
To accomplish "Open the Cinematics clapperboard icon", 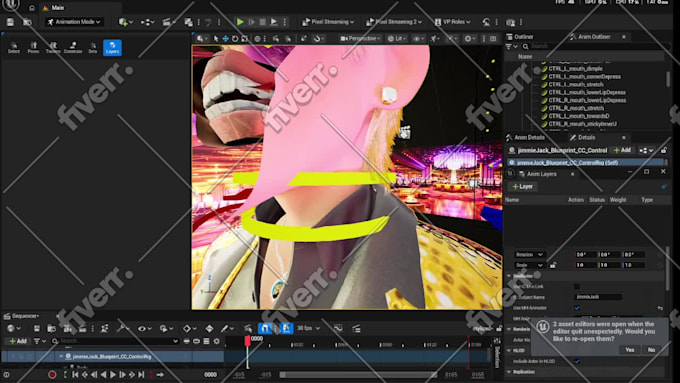I will [x=169, y=22].
